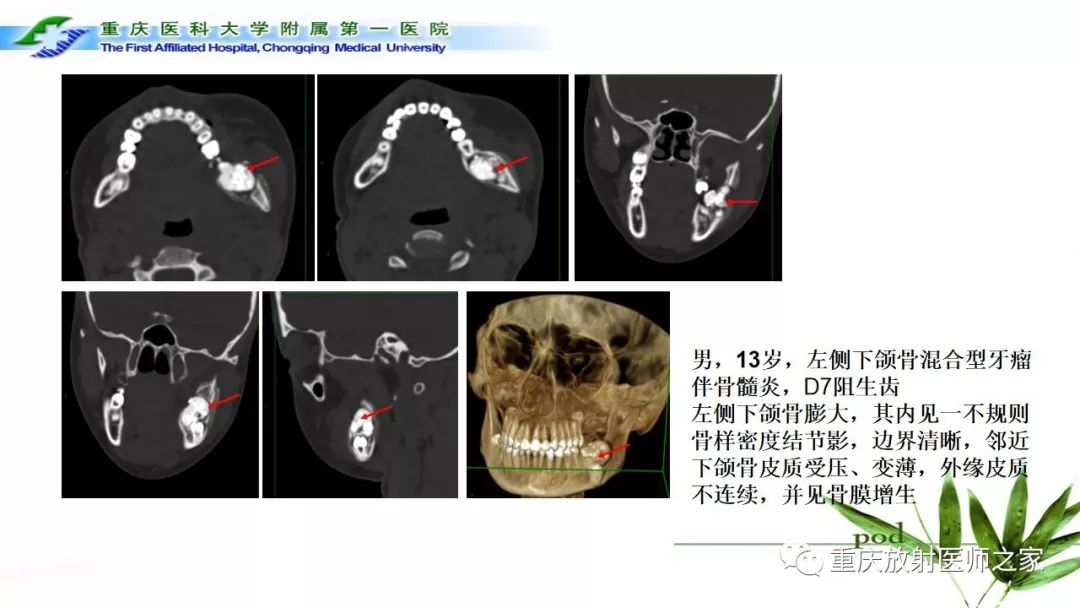Screen dimensions: 1080x608
Task: Select the top-left axial mandible CT image
Action: [188, 177]
